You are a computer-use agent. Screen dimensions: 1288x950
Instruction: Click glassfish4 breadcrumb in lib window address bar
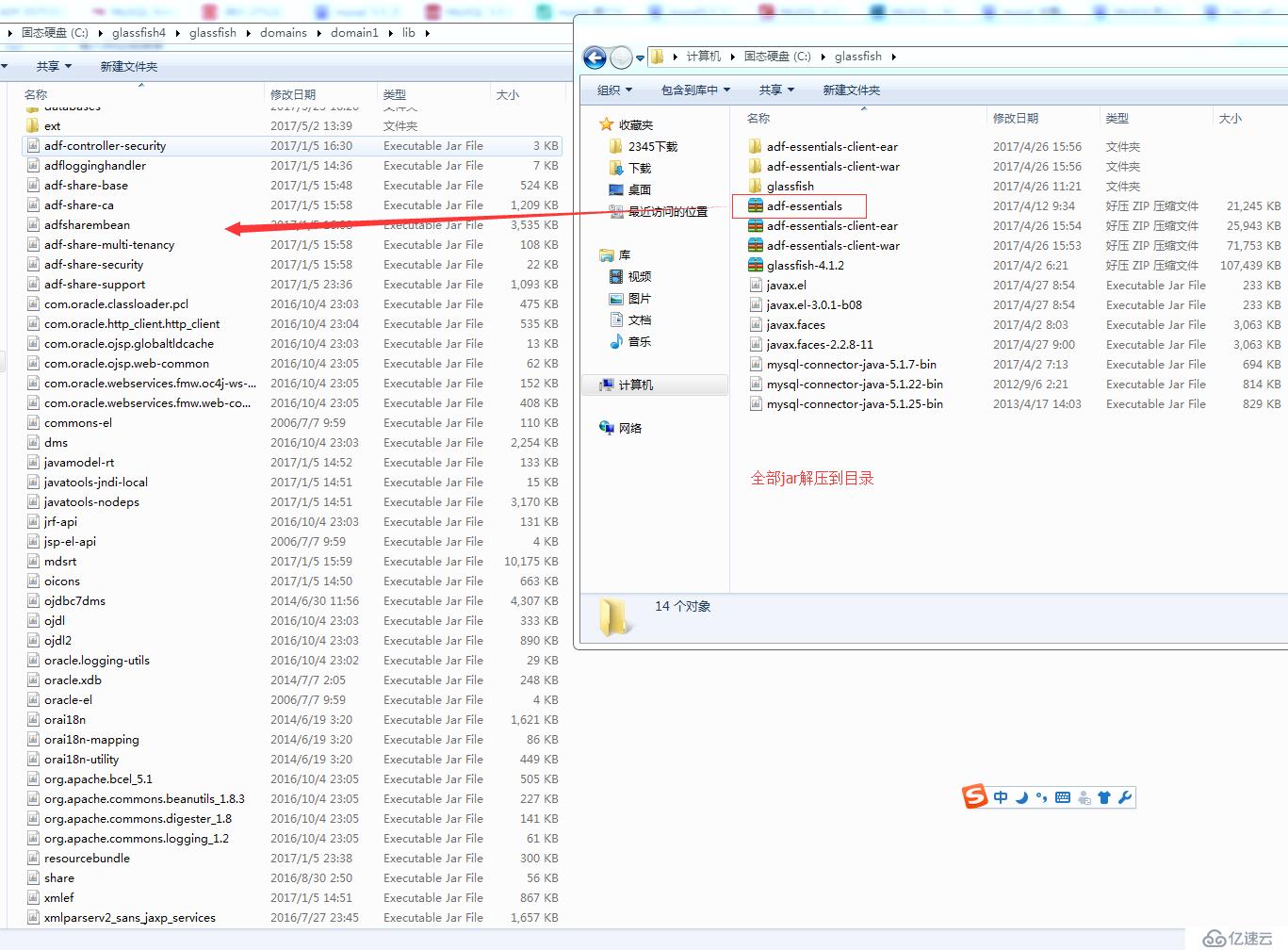pos(139,33)
